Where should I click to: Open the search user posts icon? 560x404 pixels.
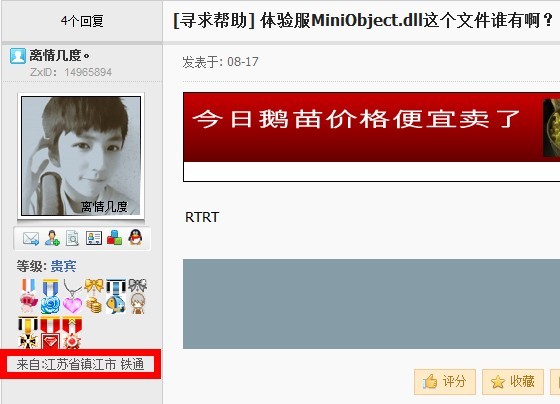click(x=72, y=238)
